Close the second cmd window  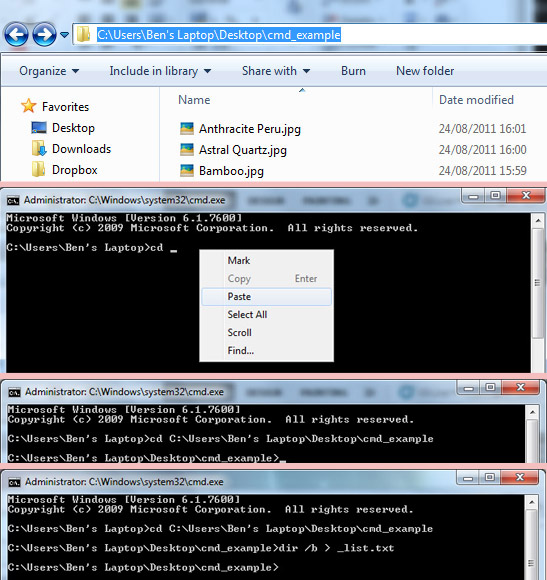point(520,387)
